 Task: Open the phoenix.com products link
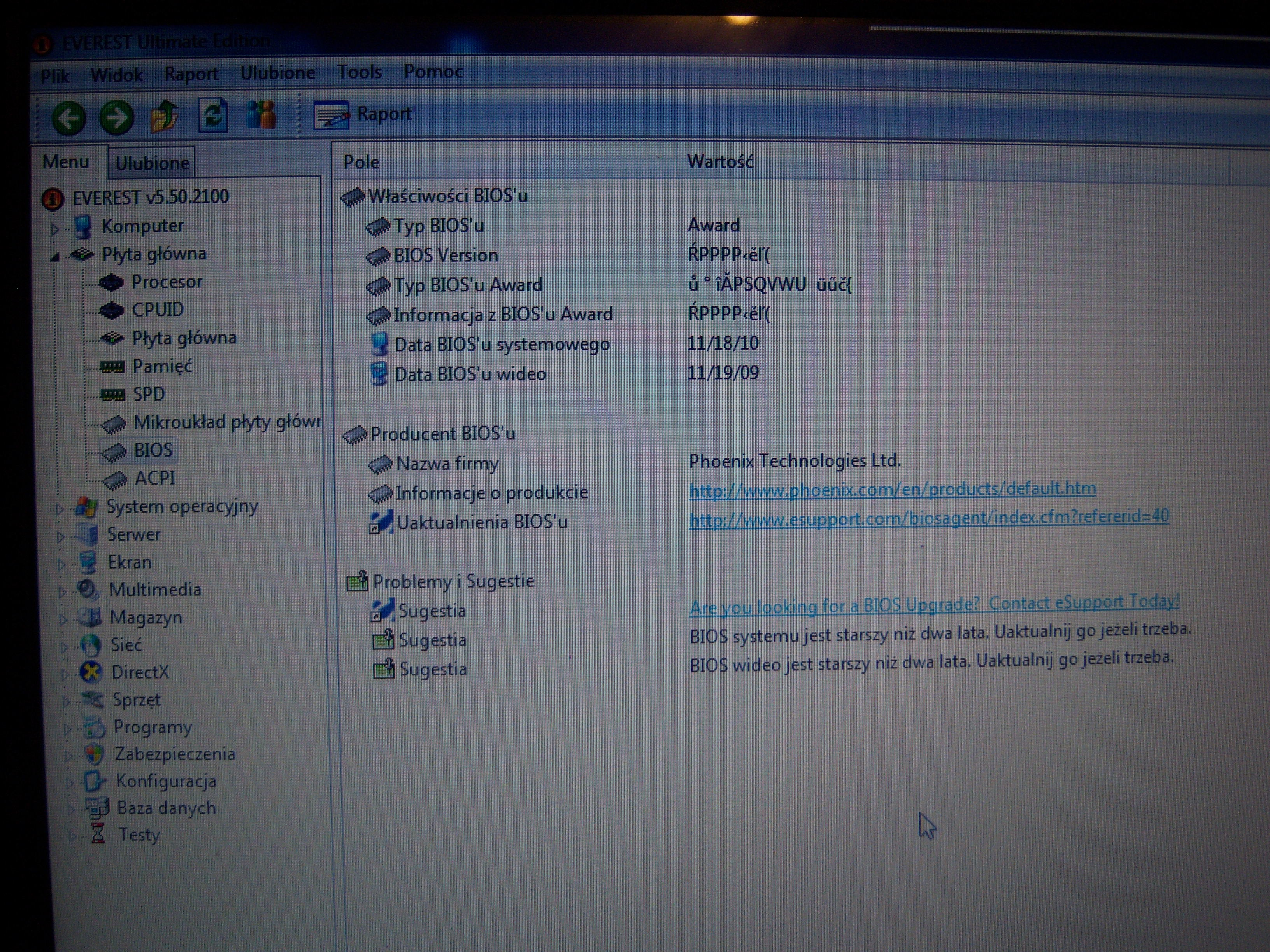click(x=892, y=489)
